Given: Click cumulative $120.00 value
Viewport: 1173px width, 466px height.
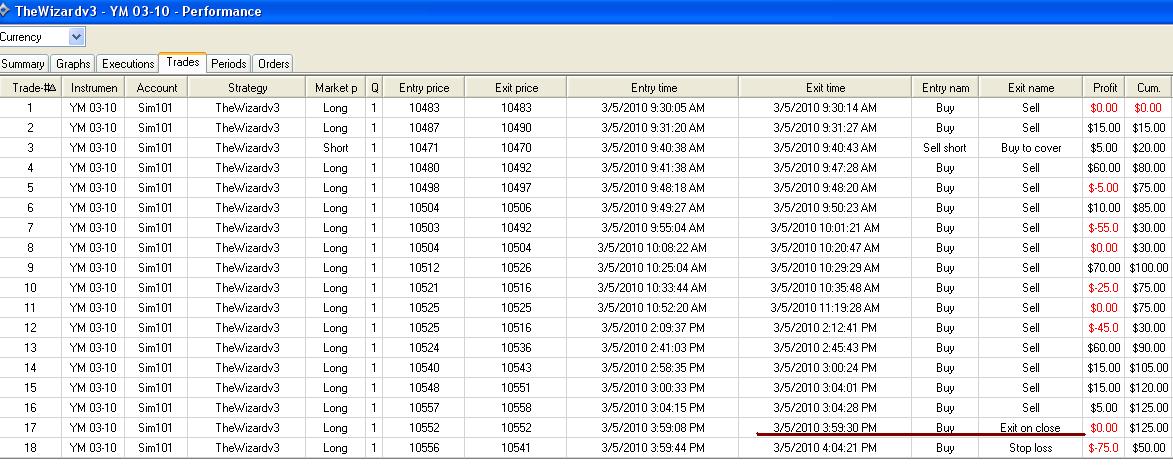Looking at the screenshot, I should tap(1148, 387).
